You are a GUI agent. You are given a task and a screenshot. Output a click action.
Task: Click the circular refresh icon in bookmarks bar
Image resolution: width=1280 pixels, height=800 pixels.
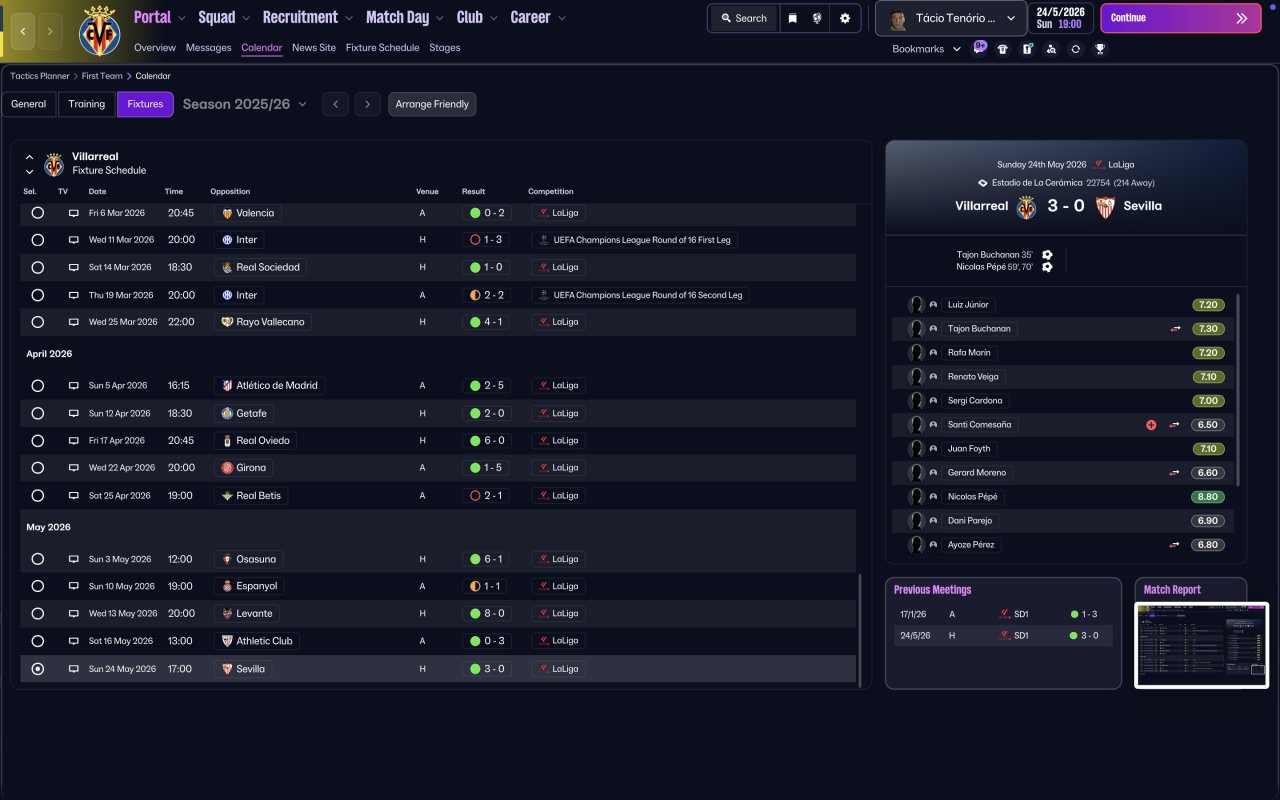click(1075, 49)
